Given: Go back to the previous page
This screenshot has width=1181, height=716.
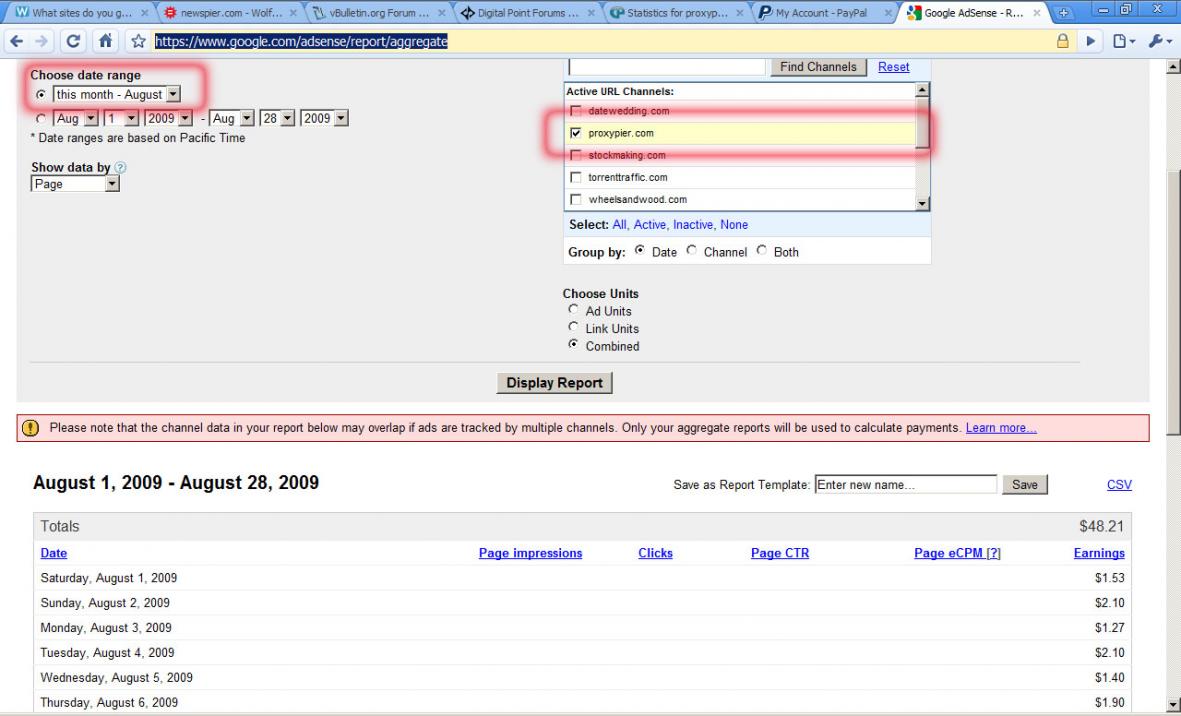Looking at the screenshot, I should [x=17, y=41].
